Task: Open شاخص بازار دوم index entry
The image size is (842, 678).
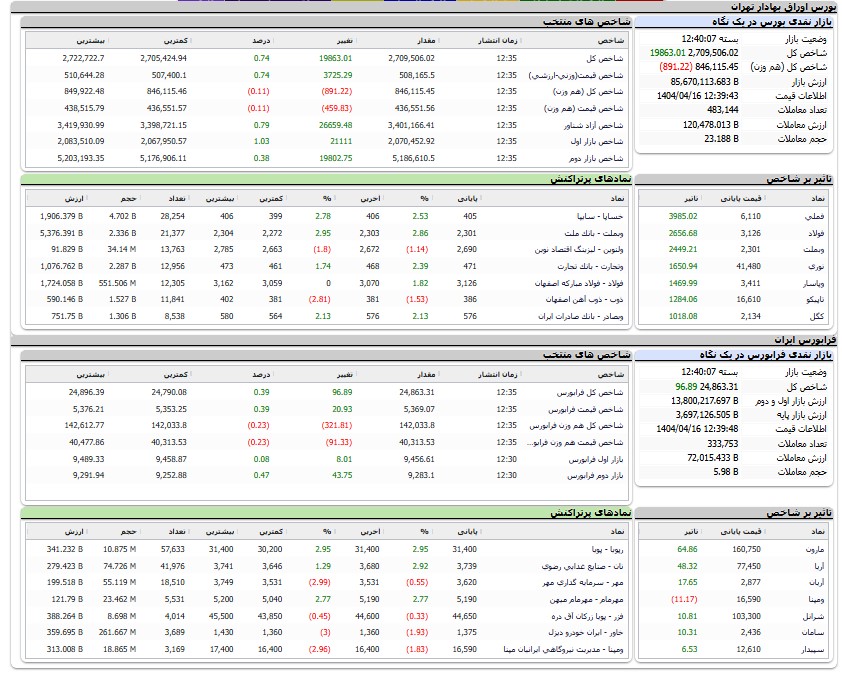Action: (x=595, y=158)
